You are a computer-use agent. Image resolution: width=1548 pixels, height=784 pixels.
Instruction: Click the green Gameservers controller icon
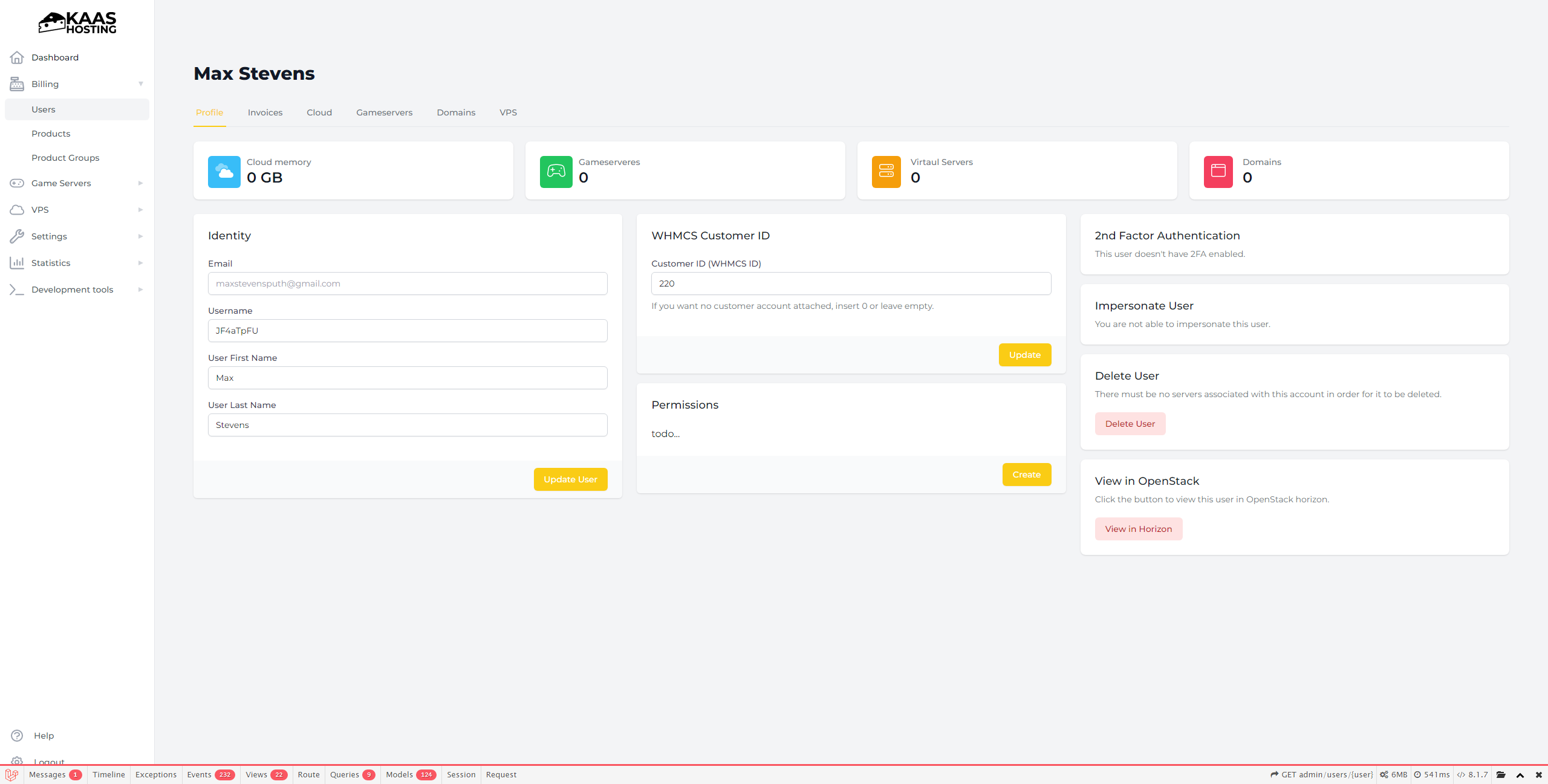[x=556, y=172]
